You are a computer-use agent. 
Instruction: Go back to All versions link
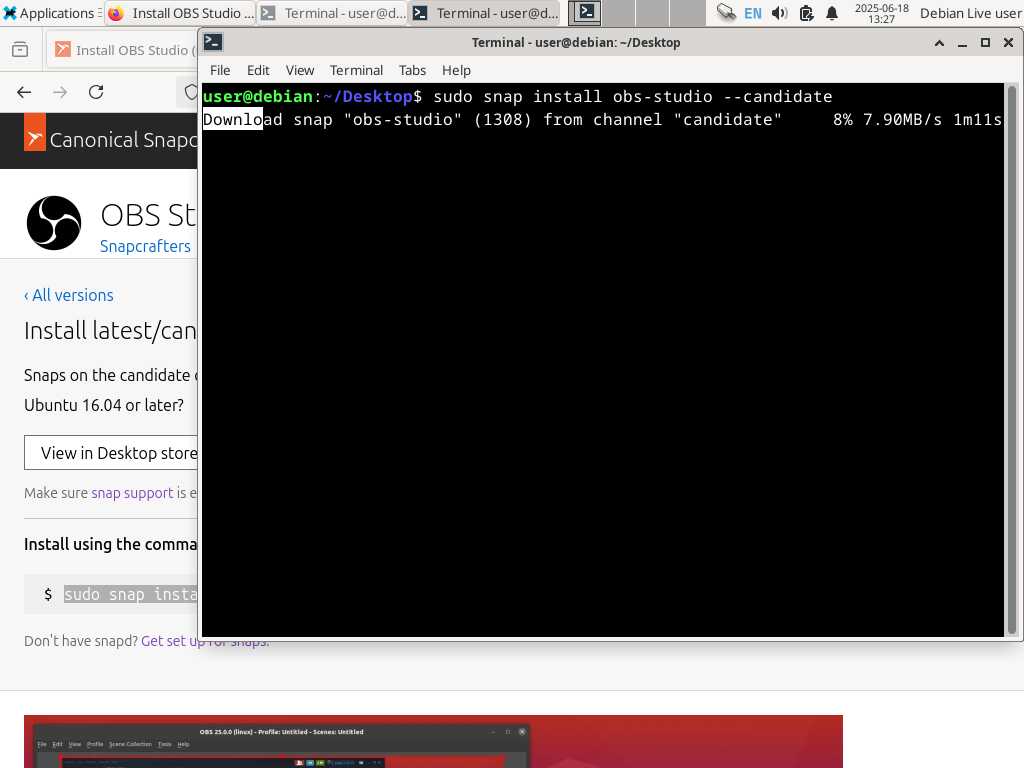coord(69,295)
